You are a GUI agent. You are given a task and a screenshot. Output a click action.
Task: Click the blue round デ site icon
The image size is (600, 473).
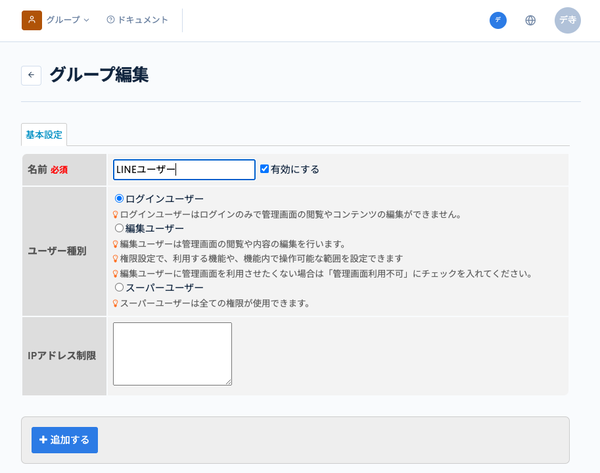(498, 20)
